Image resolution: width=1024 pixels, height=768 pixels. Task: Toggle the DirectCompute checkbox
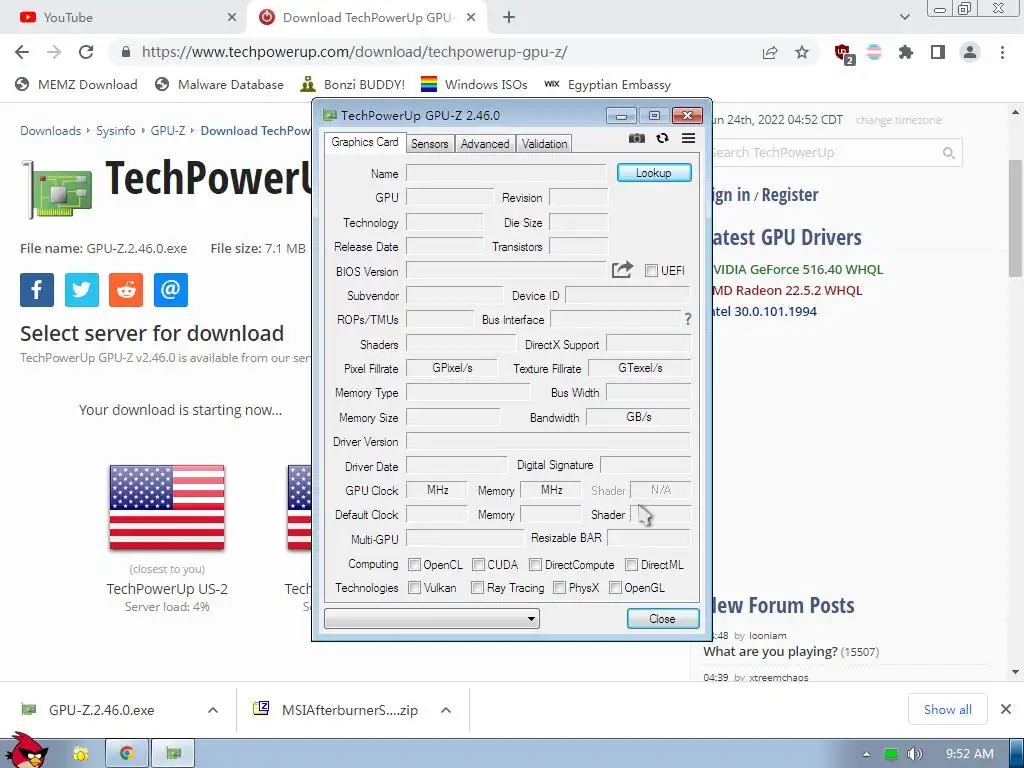(536, 564)
